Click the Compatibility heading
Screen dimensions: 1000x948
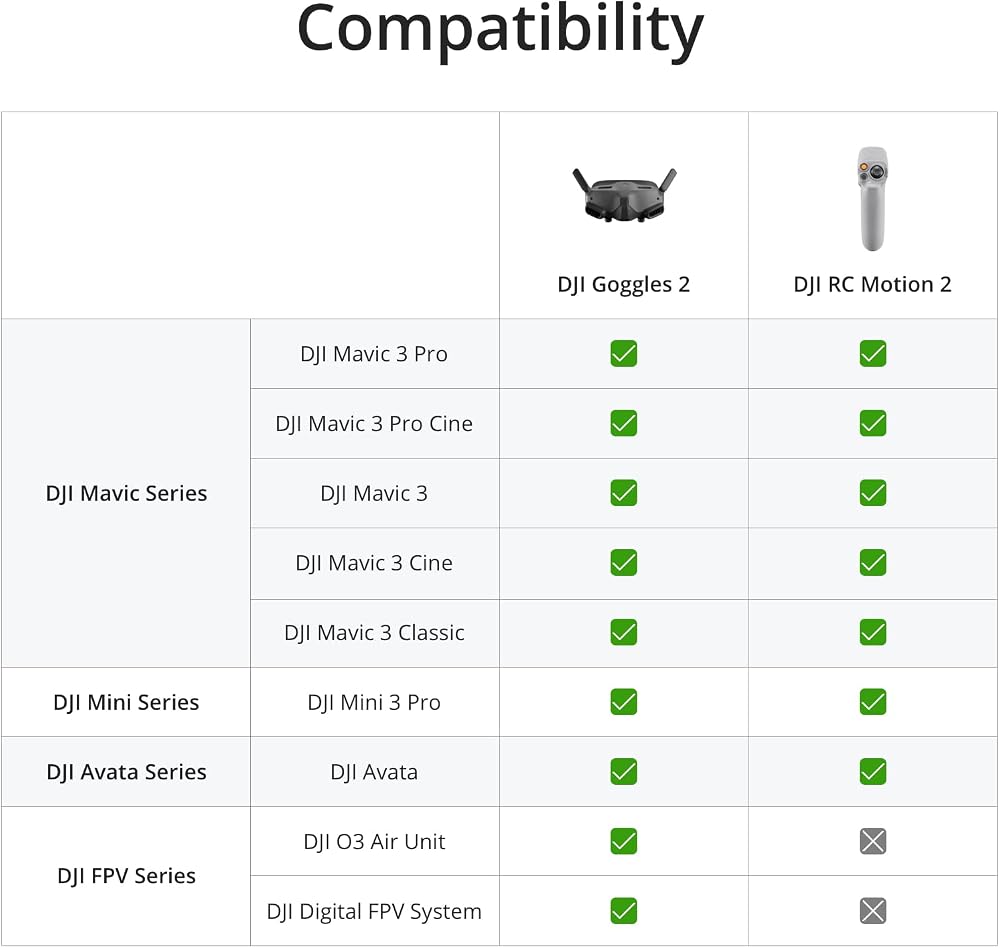coord(501,30)
